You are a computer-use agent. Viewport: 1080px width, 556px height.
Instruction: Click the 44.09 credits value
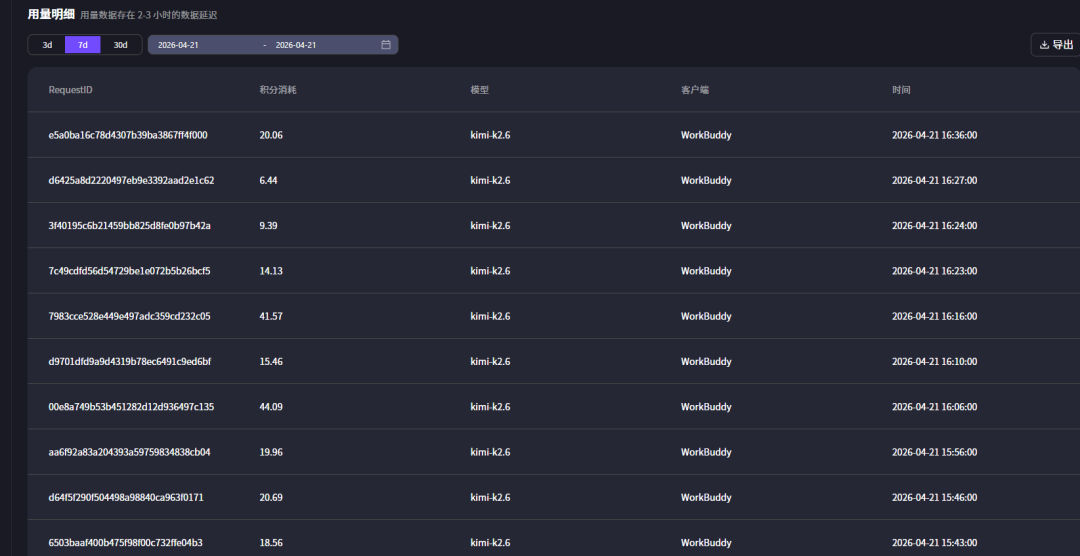tap(271, 407)
